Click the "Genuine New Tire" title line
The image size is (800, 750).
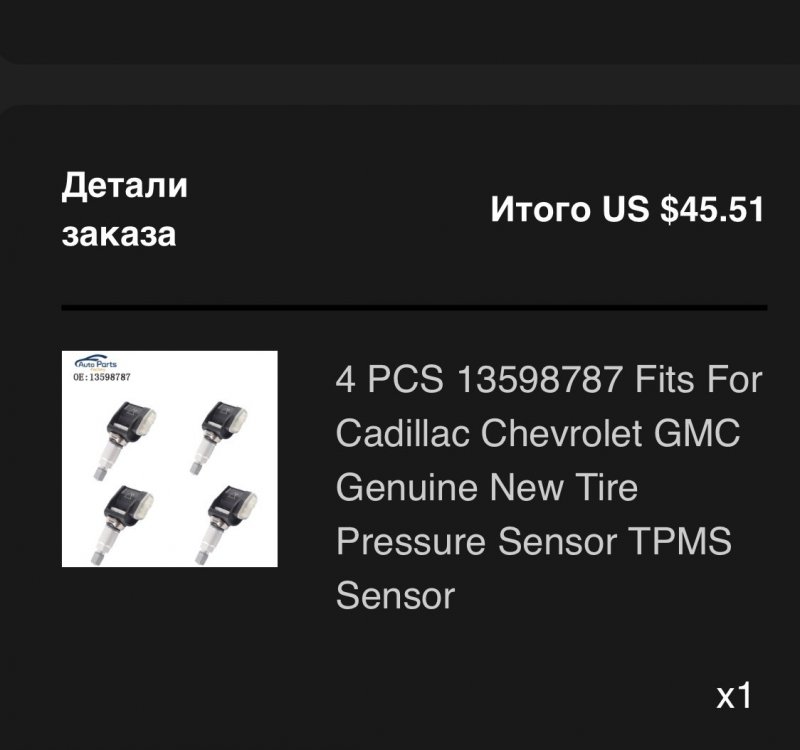point(487,488)
